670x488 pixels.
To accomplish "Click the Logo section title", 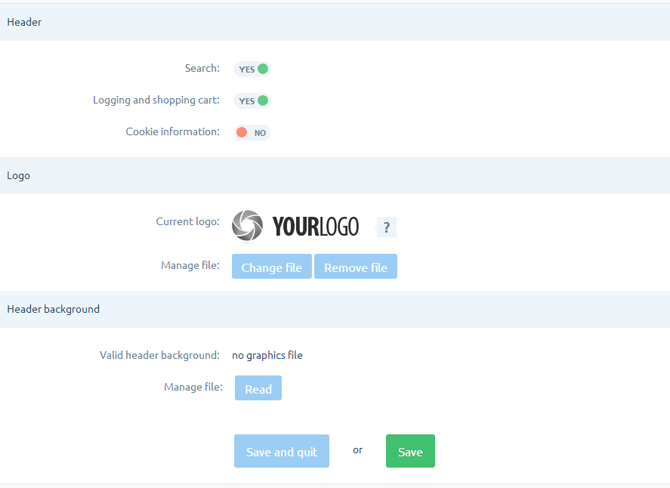I will (18, 176).
